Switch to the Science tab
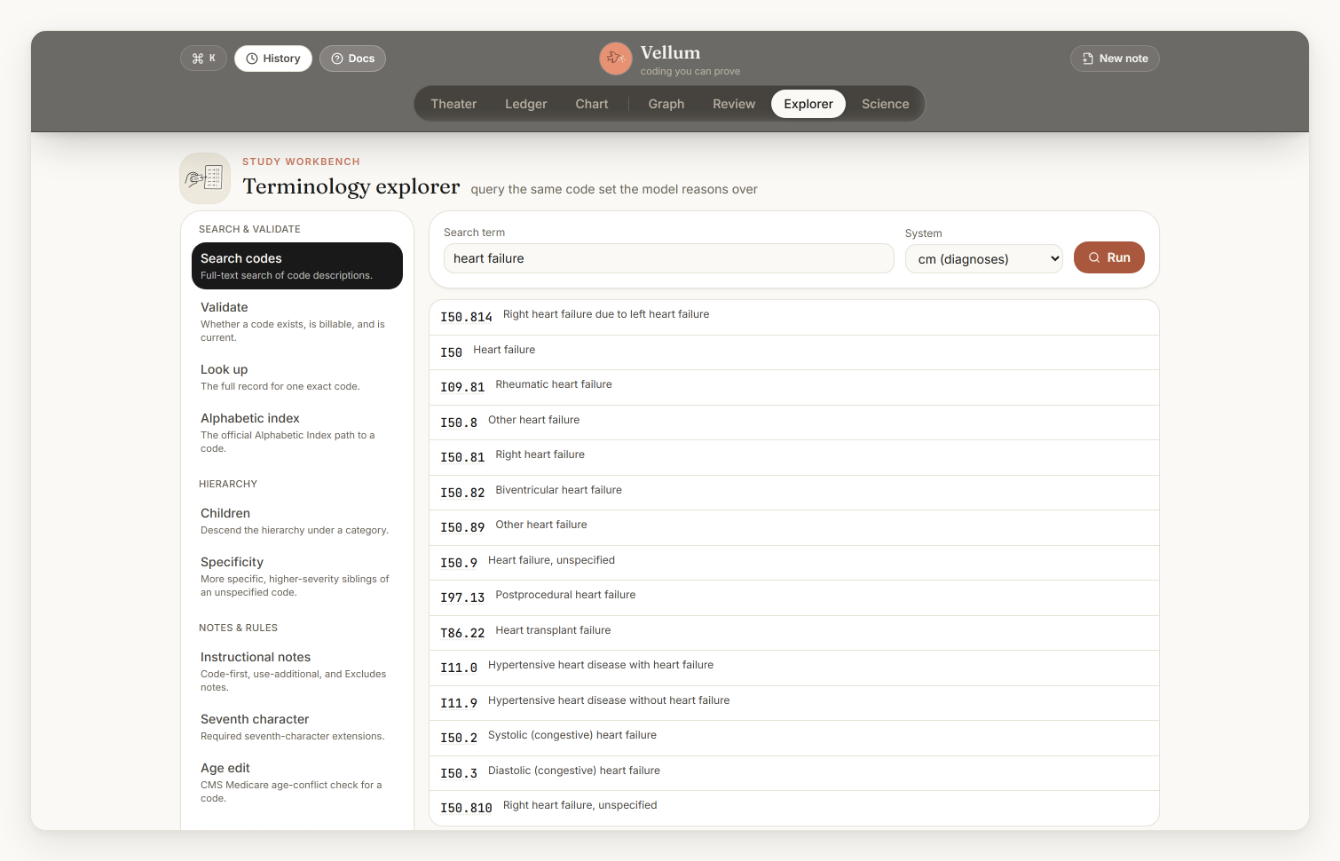The image size is (1340, 861). pyautogui.click(x=885, y=104)
